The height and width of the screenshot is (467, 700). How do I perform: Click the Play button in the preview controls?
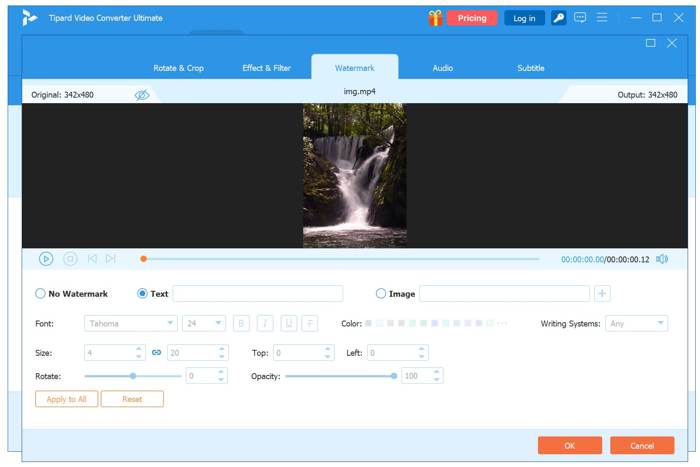click(x=46, y=259)
